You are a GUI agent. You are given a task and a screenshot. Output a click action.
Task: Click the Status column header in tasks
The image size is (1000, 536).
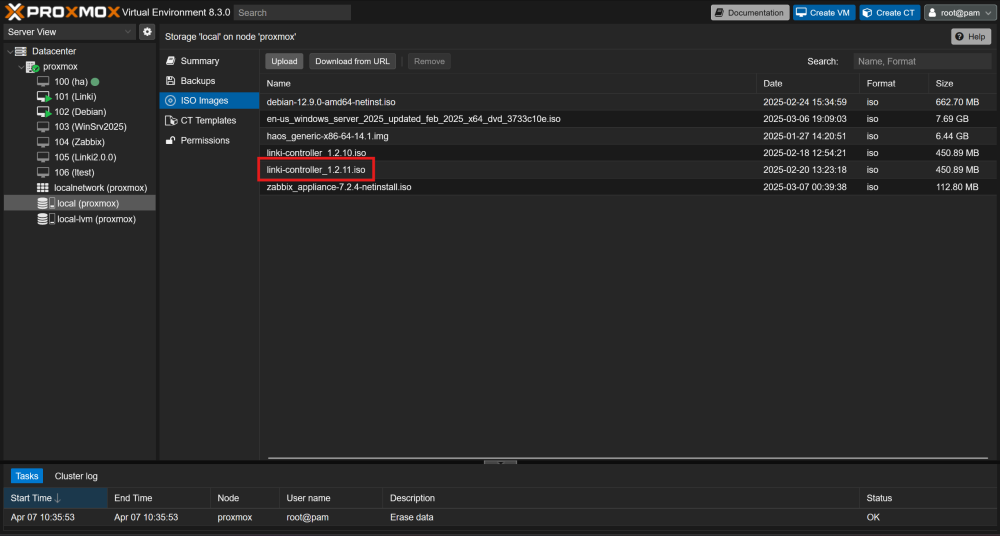928,498
